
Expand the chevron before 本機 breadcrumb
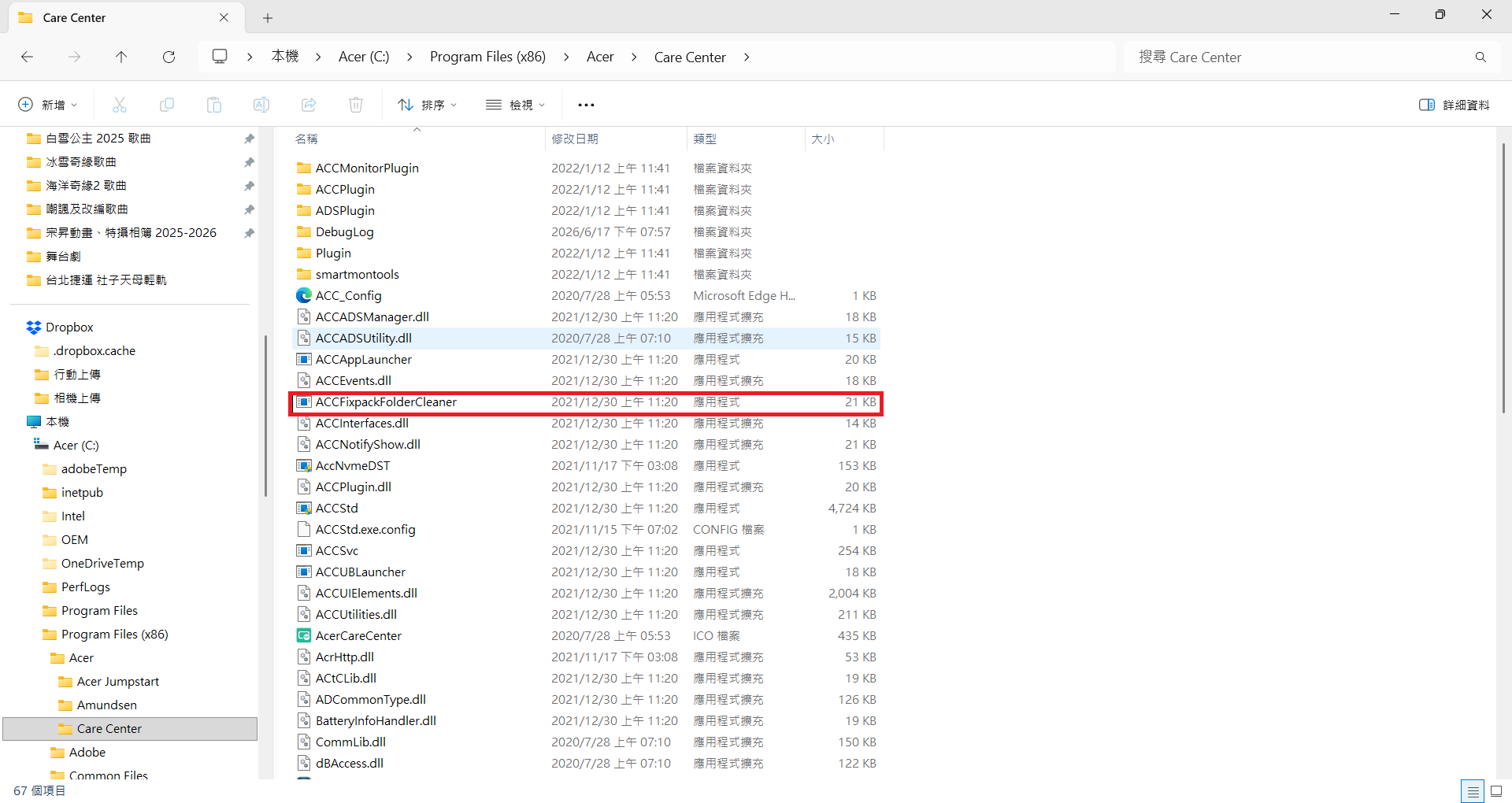coord(250,57)
